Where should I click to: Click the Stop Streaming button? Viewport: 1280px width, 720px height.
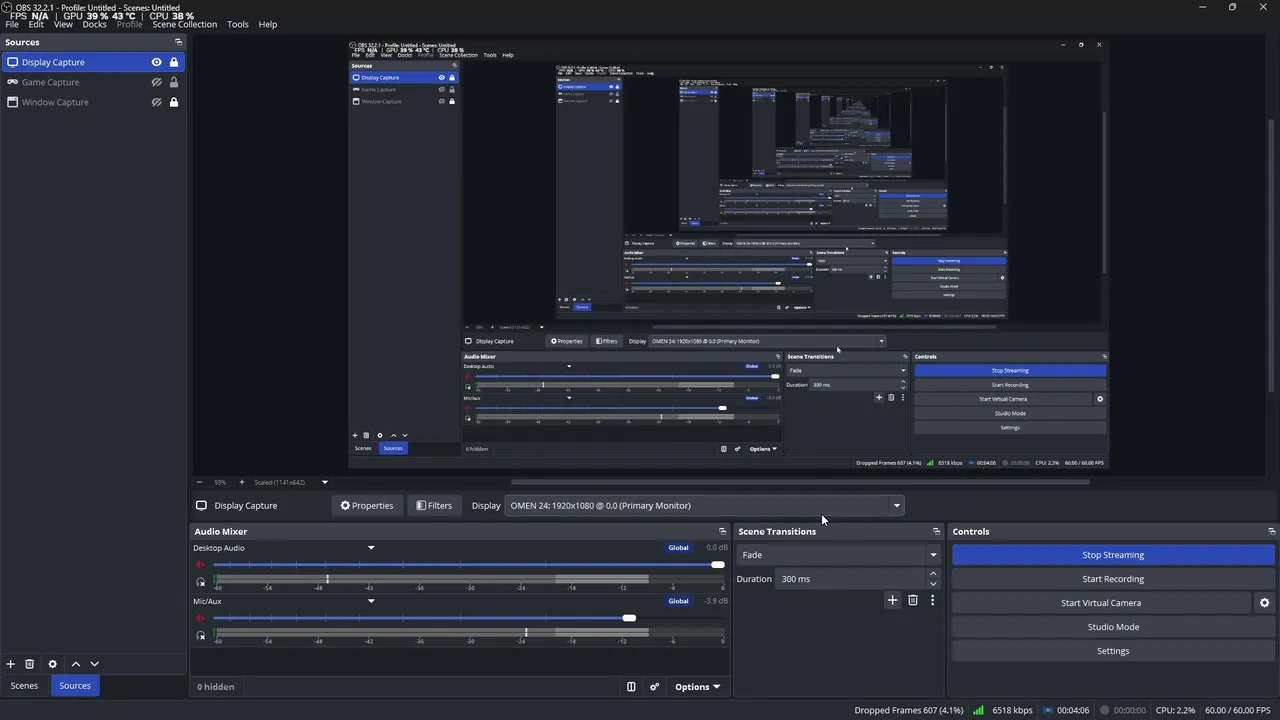pyautogui.click(x=1113, y=555)
